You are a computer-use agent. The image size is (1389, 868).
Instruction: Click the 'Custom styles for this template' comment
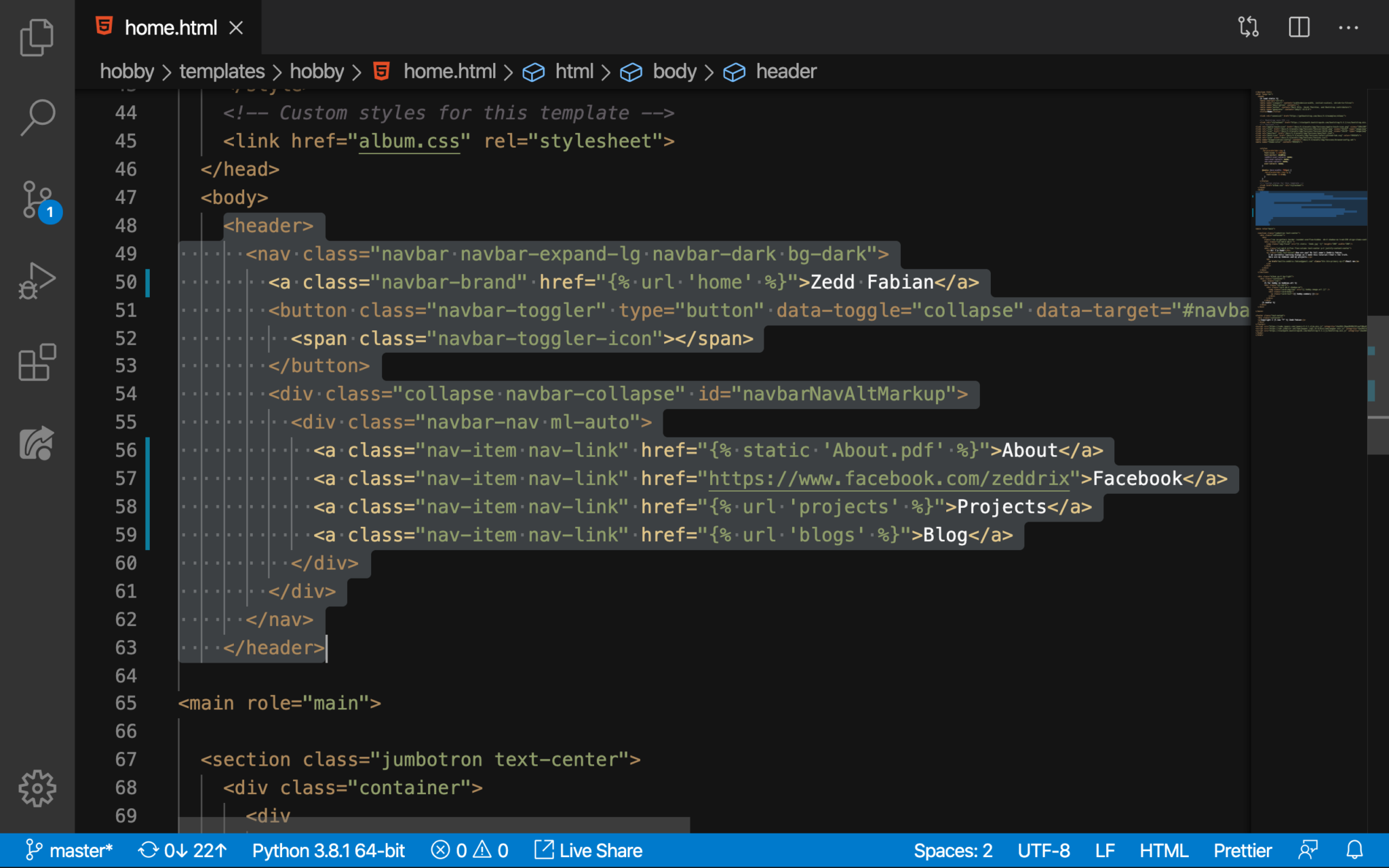(x=454, y=113)
